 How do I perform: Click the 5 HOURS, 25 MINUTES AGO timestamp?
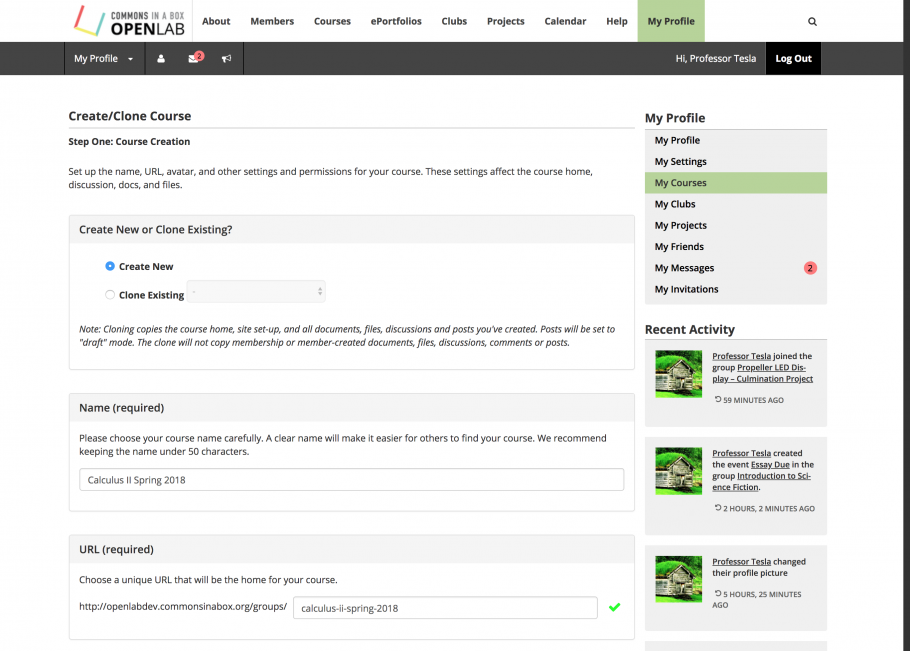click(x=757, y=599)
